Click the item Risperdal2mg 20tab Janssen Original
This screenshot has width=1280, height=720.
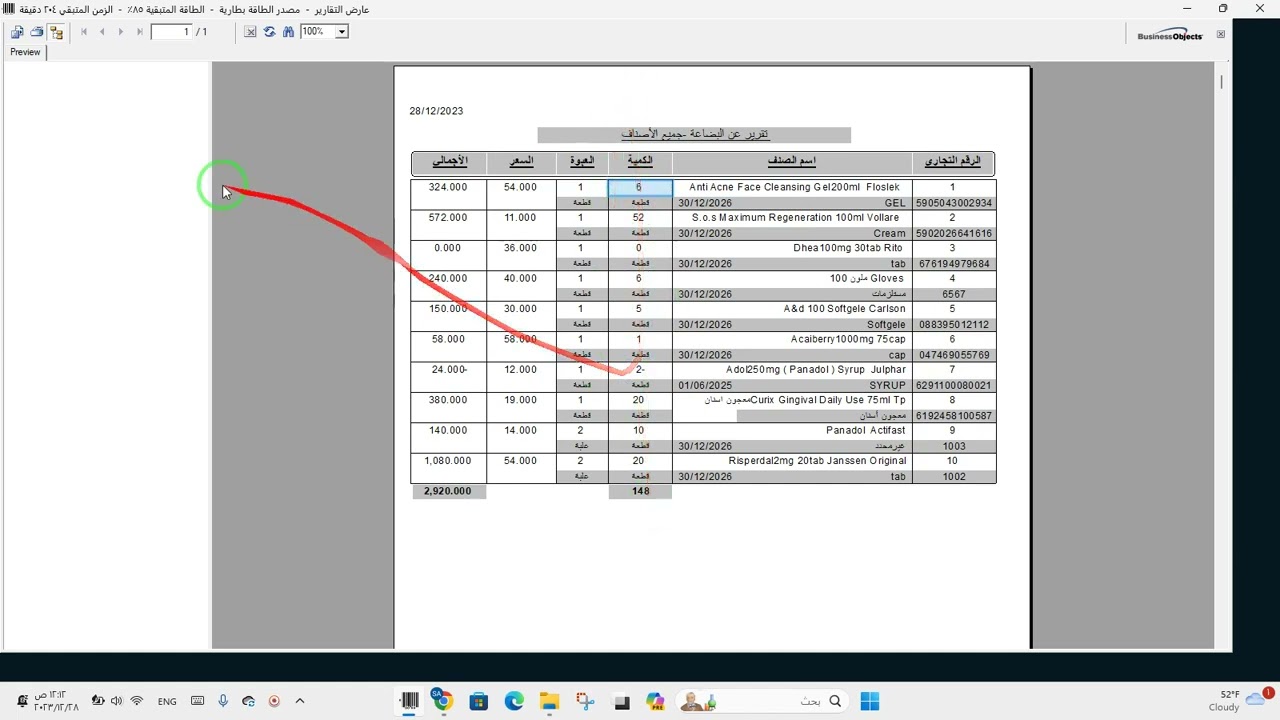(817, 461)
